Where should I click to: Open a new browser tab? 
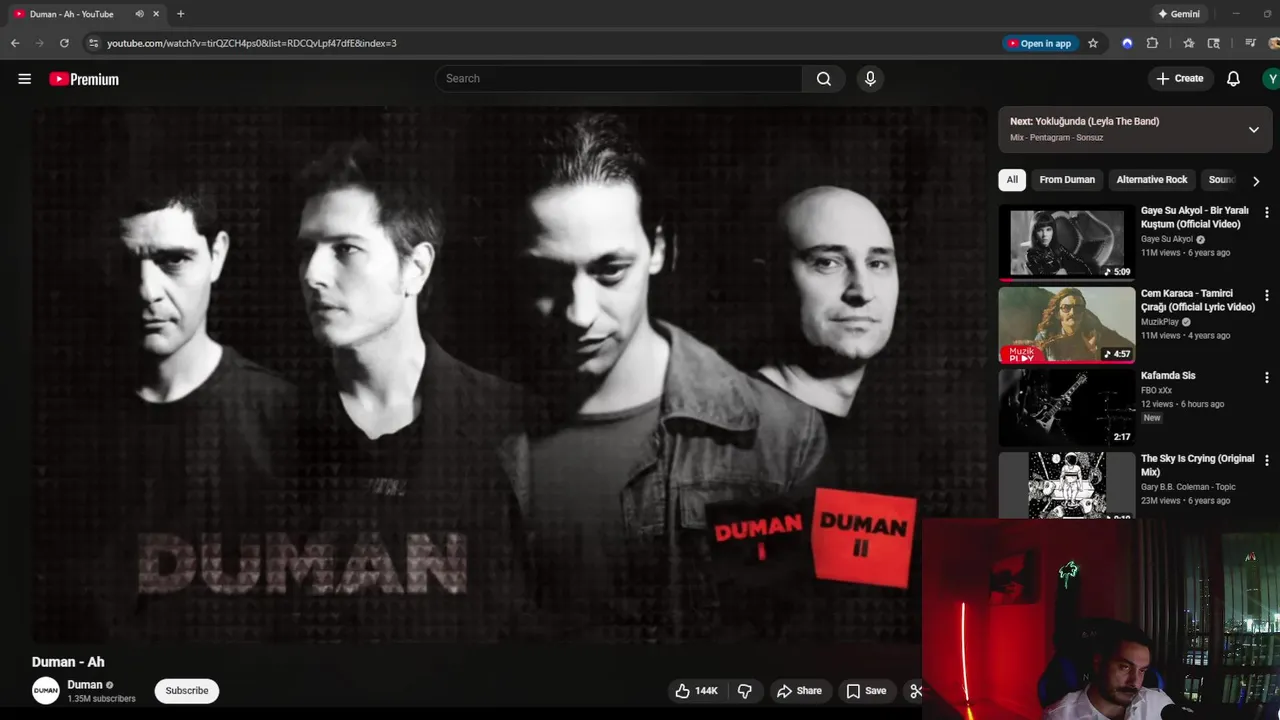(180, 14)
